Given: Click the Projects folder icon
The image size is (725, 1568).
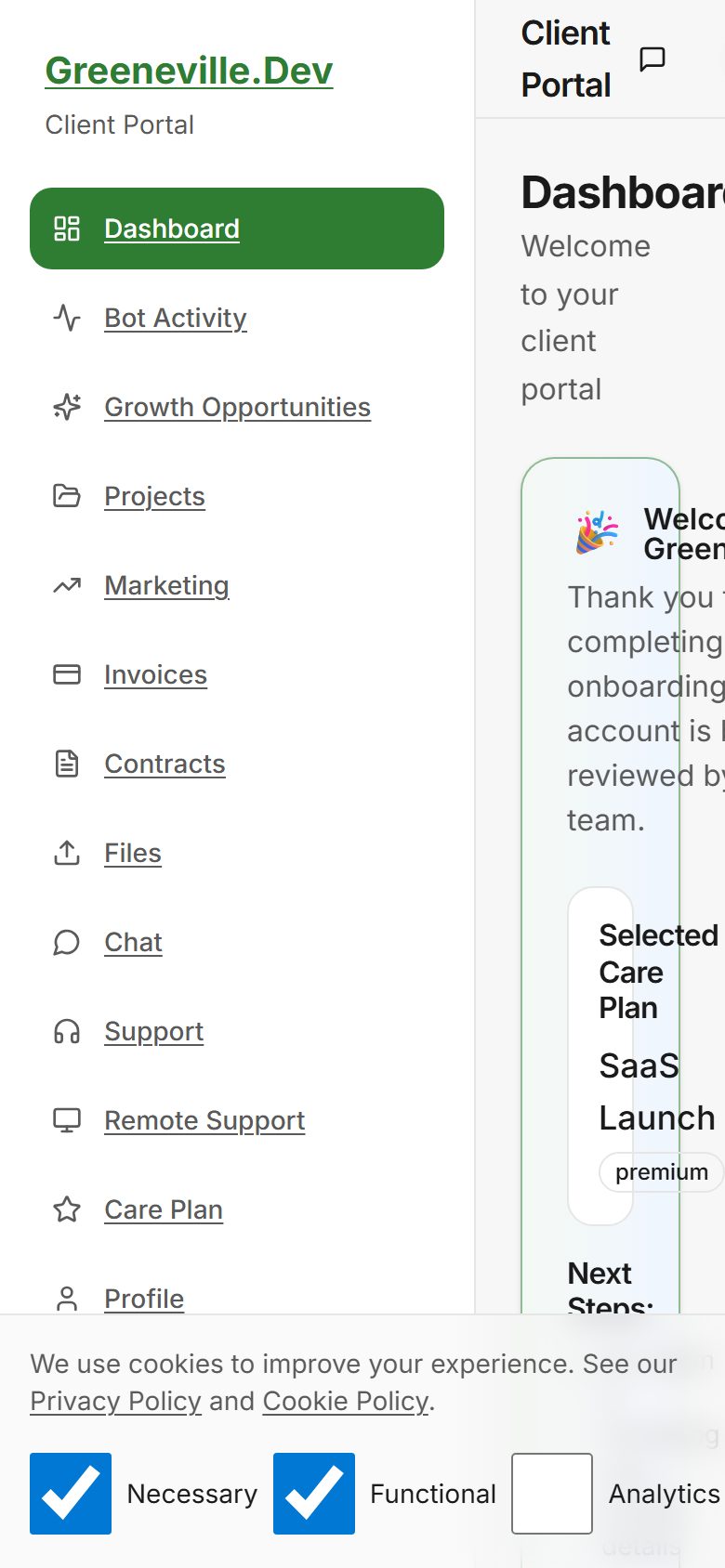Looking at the screenshot, I should click(x=67, y=496).
